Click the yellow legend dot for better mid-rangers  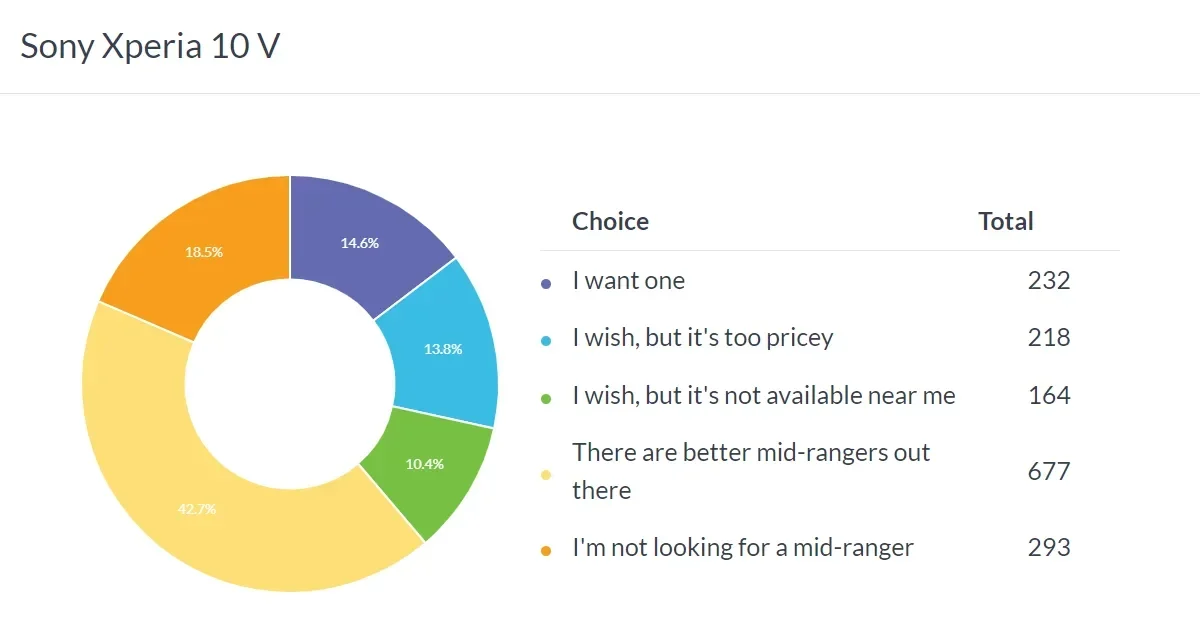point(546,475)
